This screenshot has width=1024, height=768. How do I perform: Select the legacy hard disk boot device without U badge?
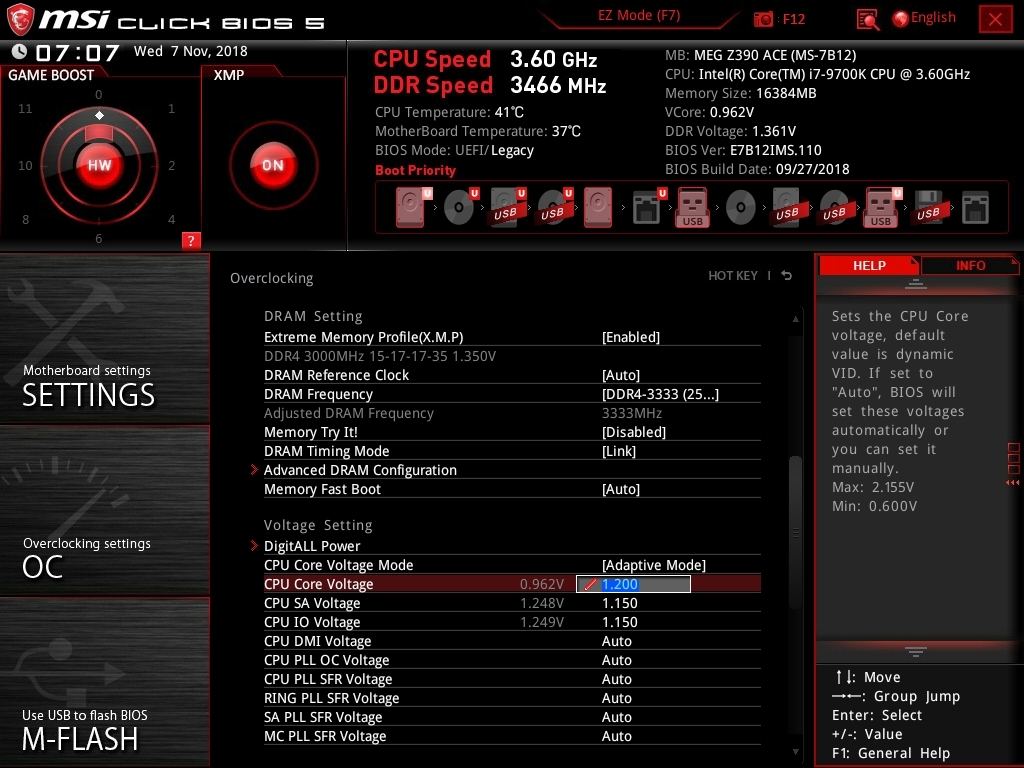[598, 208]
